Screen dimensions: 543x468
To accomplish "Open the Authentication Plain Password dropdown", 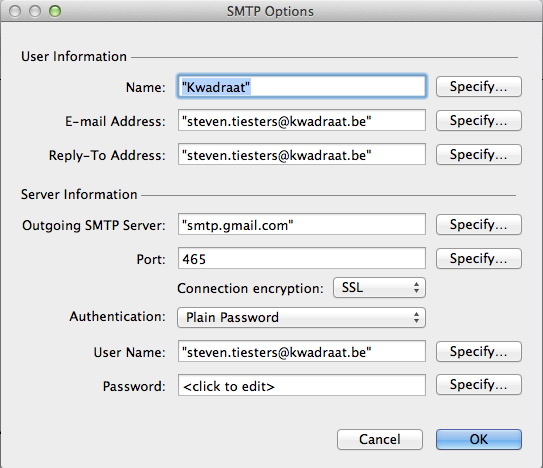I will (301, 317).
